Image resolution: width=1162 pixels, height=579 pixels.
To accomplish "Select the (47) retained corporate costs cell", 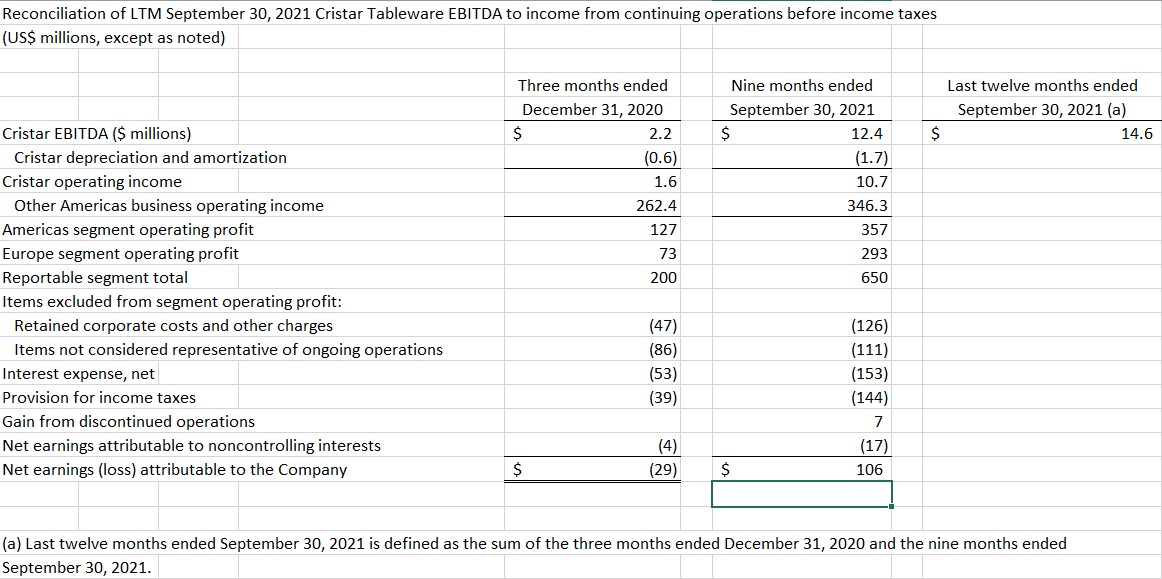I will coord(663,326).
